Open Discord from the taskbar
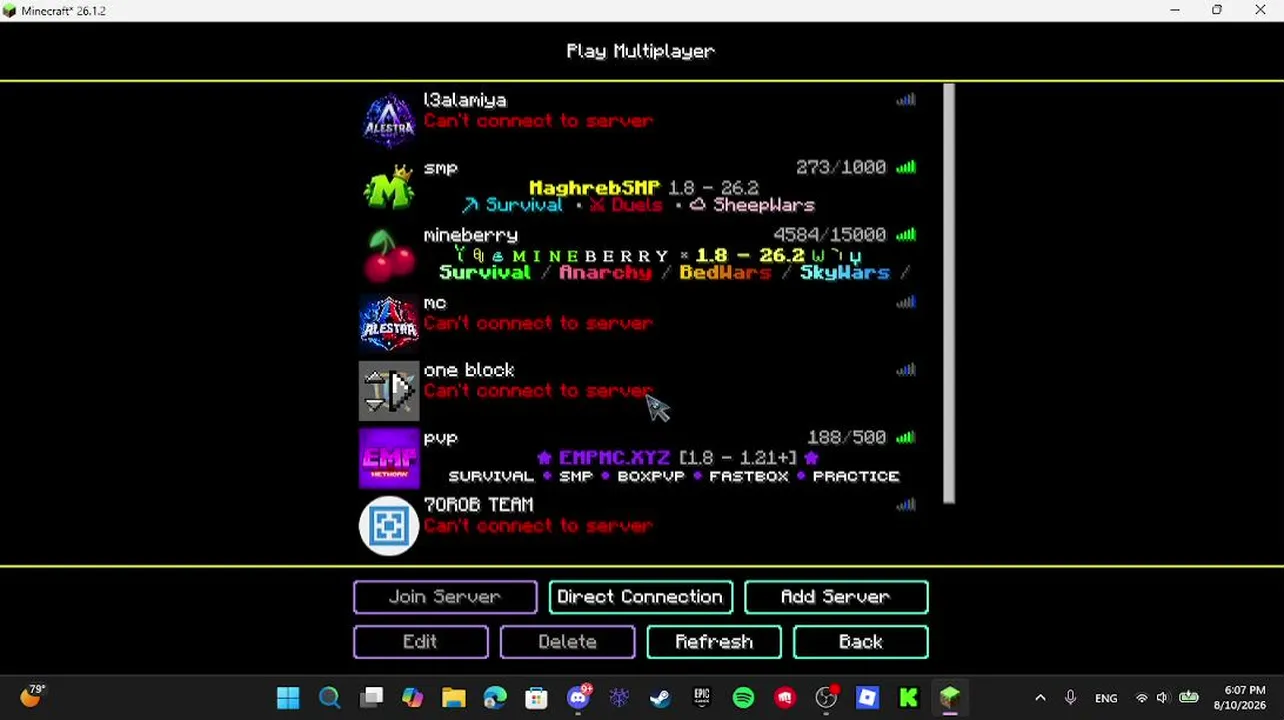 point(578,697)
